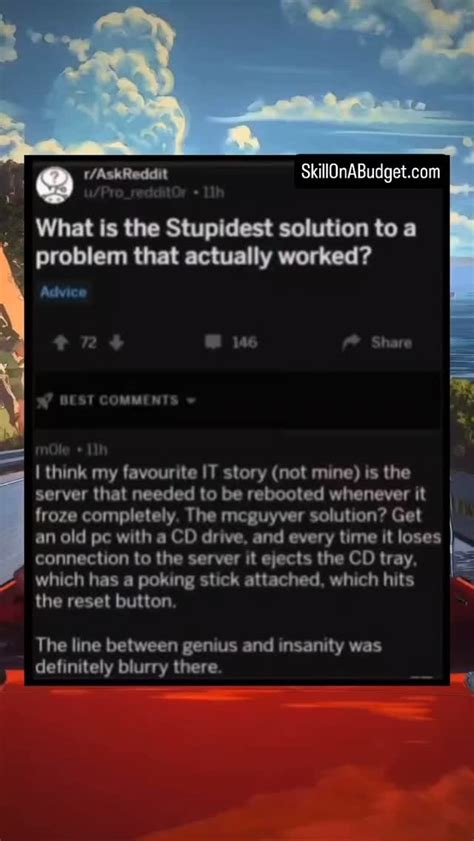Viewport: 474px width, 841px height.
Task: Downvote the post with the down arrow
Action: click(115, 343)
